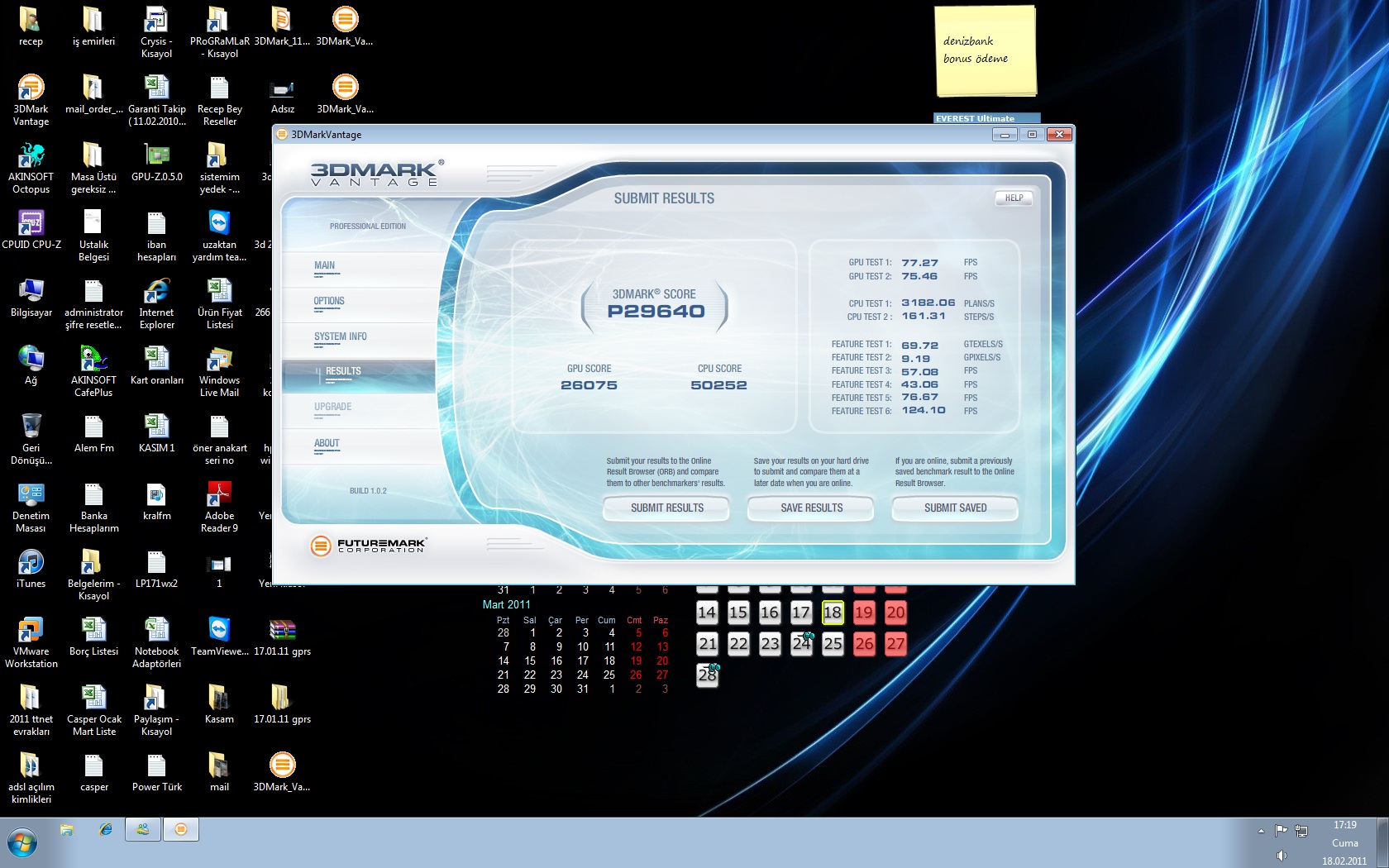Click the CPU score value 50252
This screenshot has width=1389, height=868.
(718, 385)
